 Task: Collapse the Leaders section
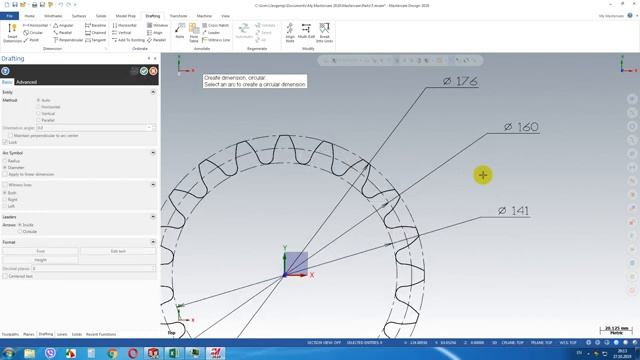click(153, 217)
